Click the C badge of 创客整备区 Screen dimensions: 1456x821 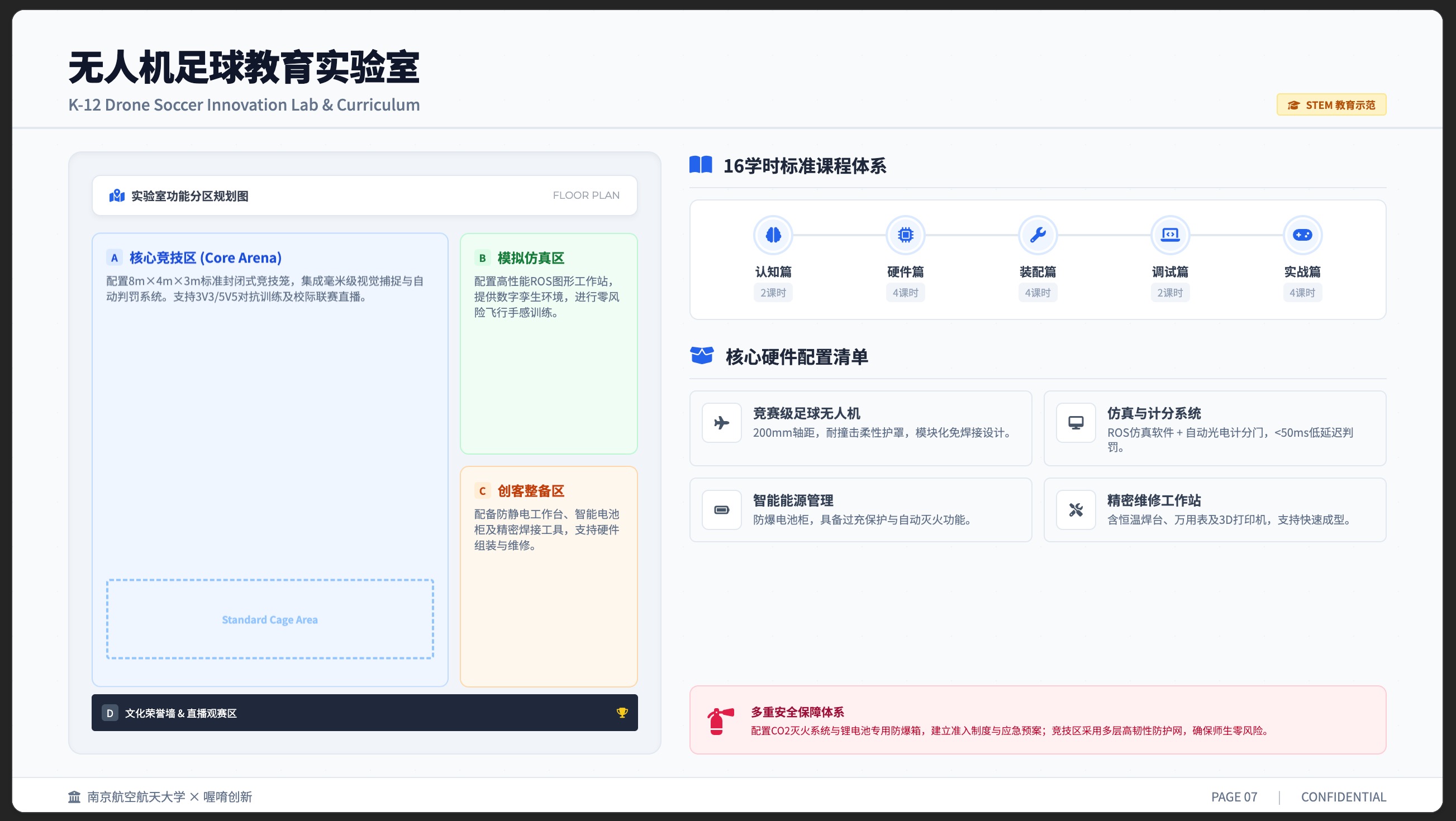click(x=482, y=490)
